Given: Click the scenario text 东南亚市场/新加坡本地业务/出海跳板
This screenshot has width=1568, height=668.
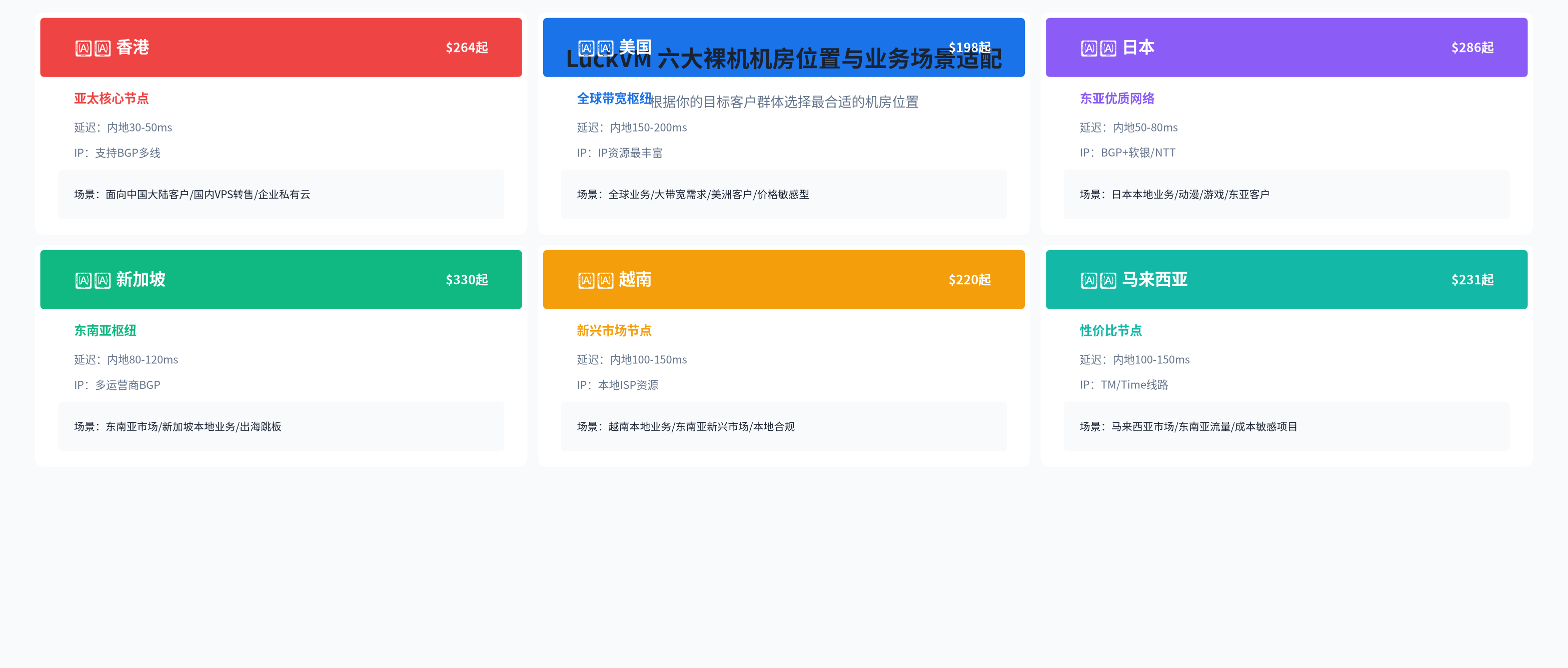Looking at the screenshot, I should pyautogui.click(x=194, y=426).
